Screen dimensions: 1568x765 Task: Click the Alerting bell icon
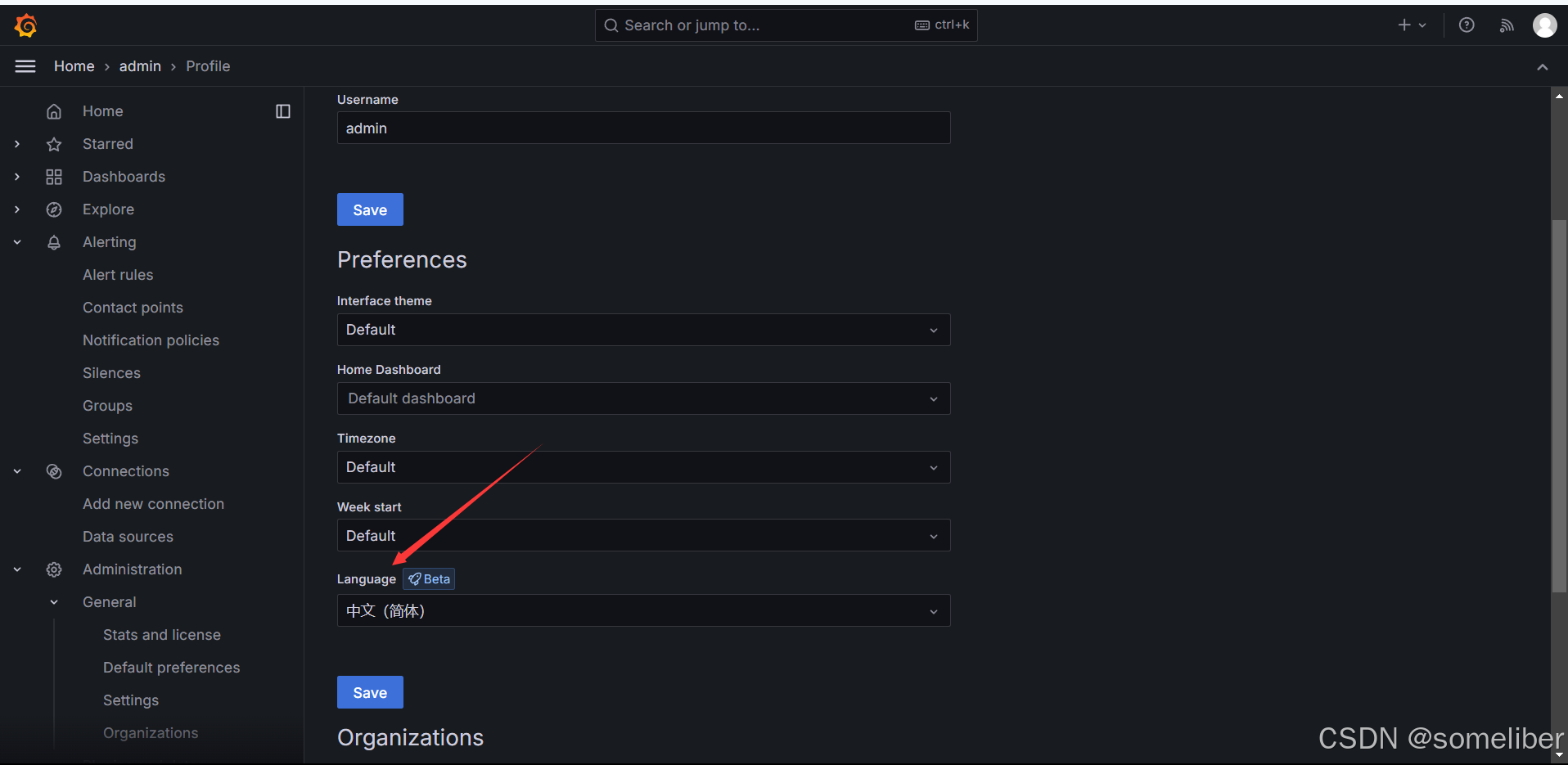coord(54,242)
